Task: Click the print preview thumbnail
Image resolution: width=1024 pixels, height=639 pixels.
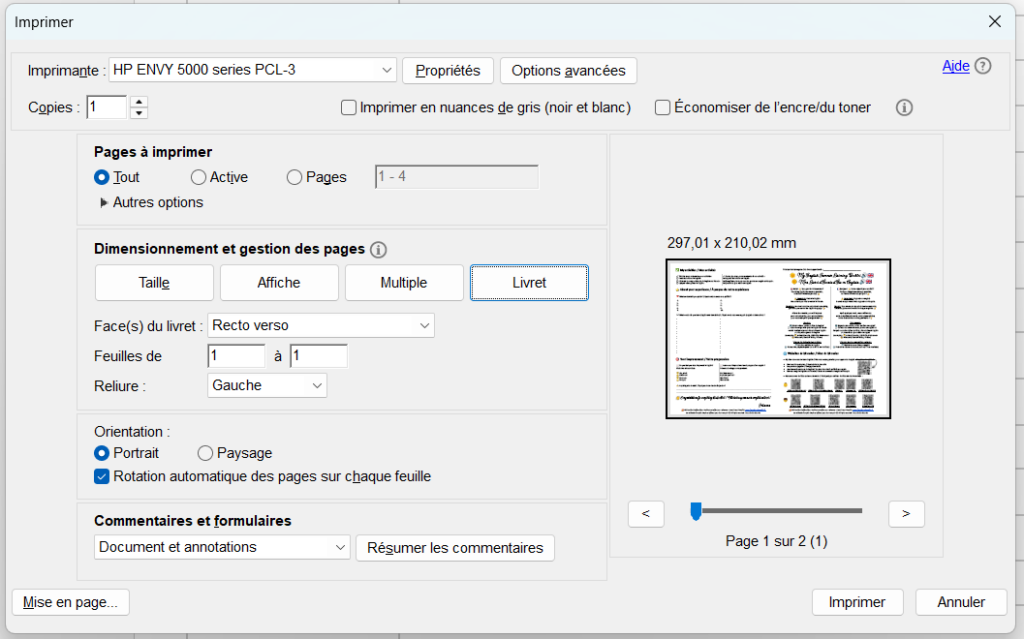Action: (778, 339)
